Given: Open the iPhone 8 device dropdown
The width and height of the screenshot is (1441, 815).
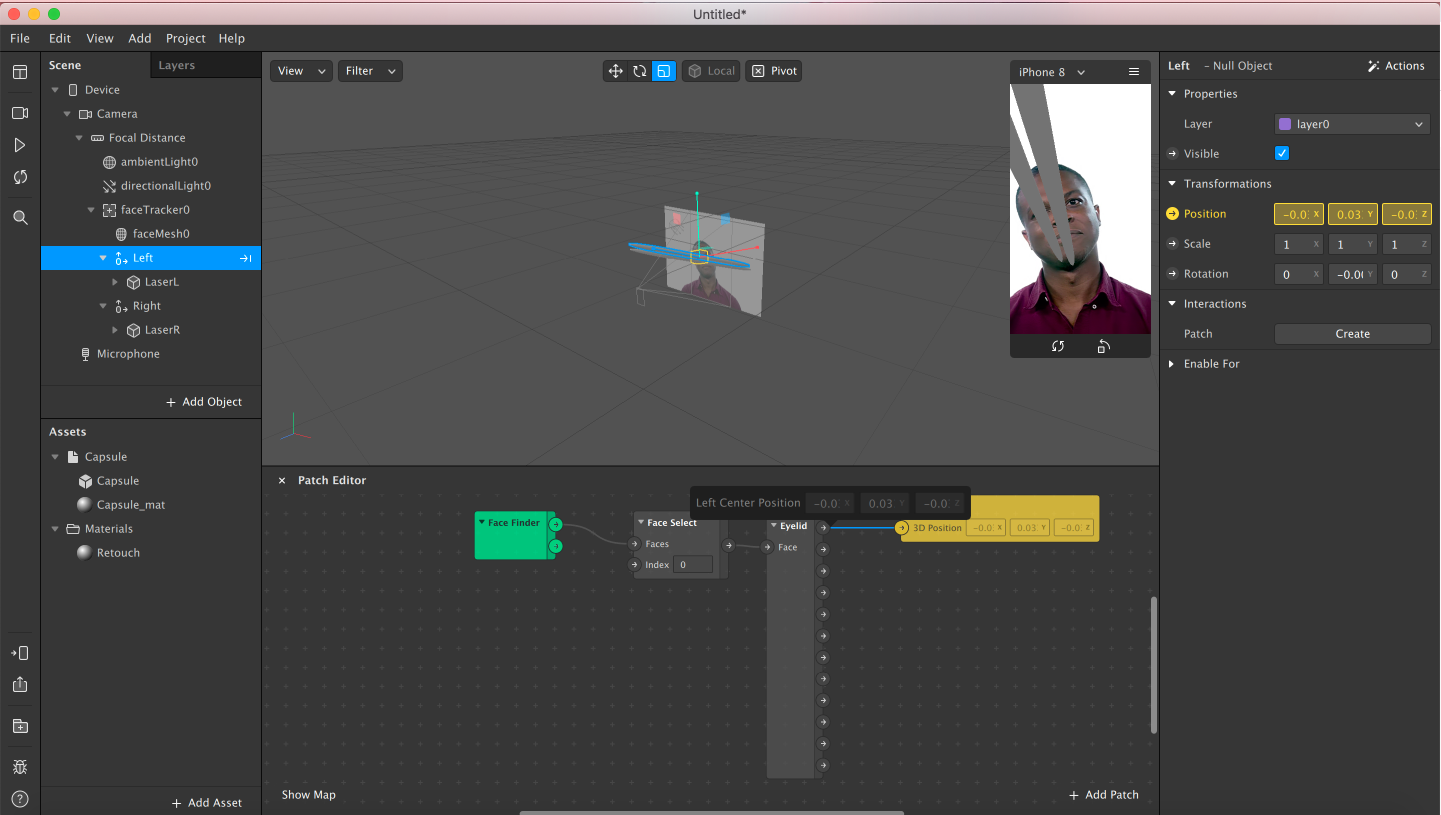Looking at the screenshot, I should pyautogui.click(x=1052, y=72).
